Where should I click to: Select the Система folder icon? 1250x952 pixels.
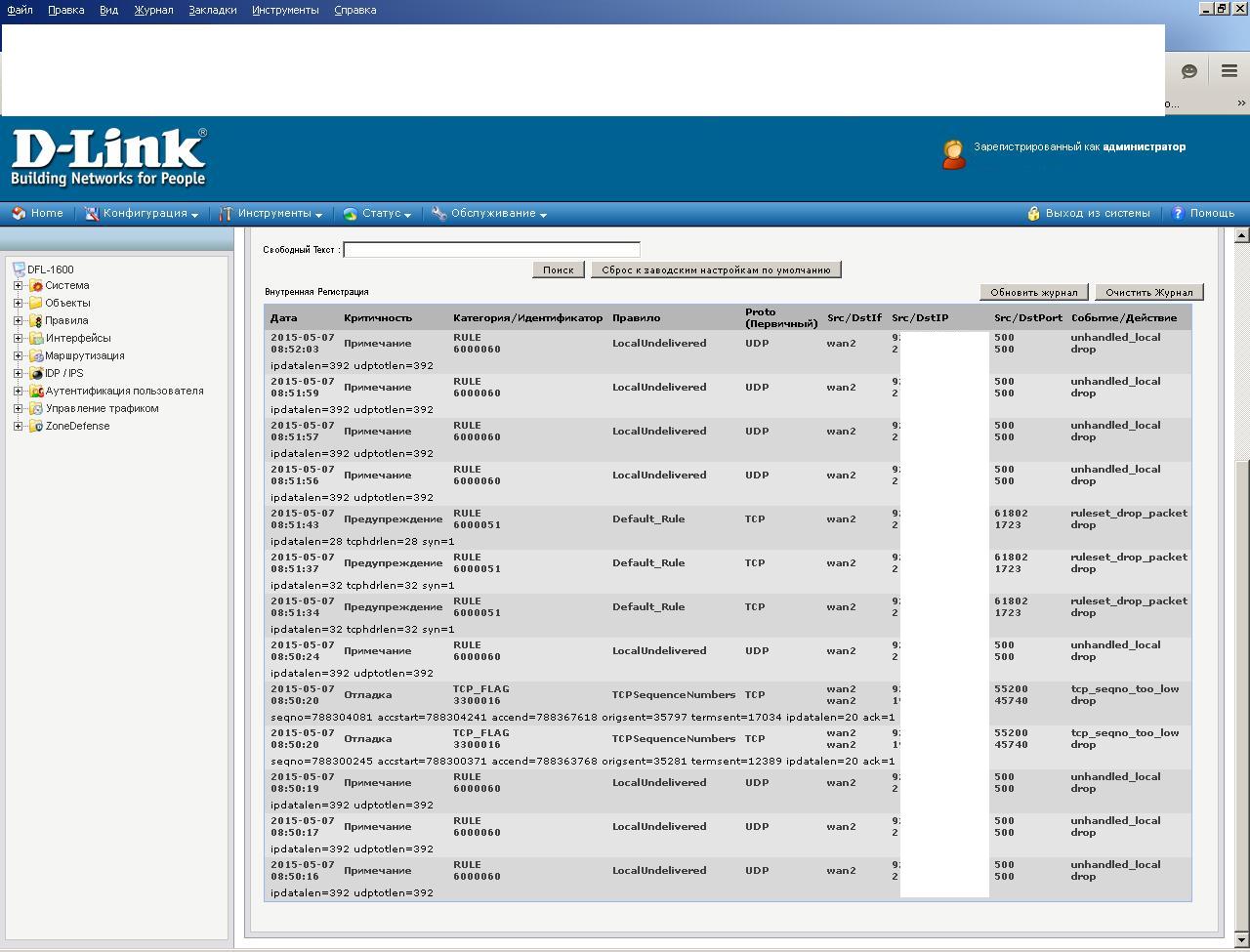[36, 286]
